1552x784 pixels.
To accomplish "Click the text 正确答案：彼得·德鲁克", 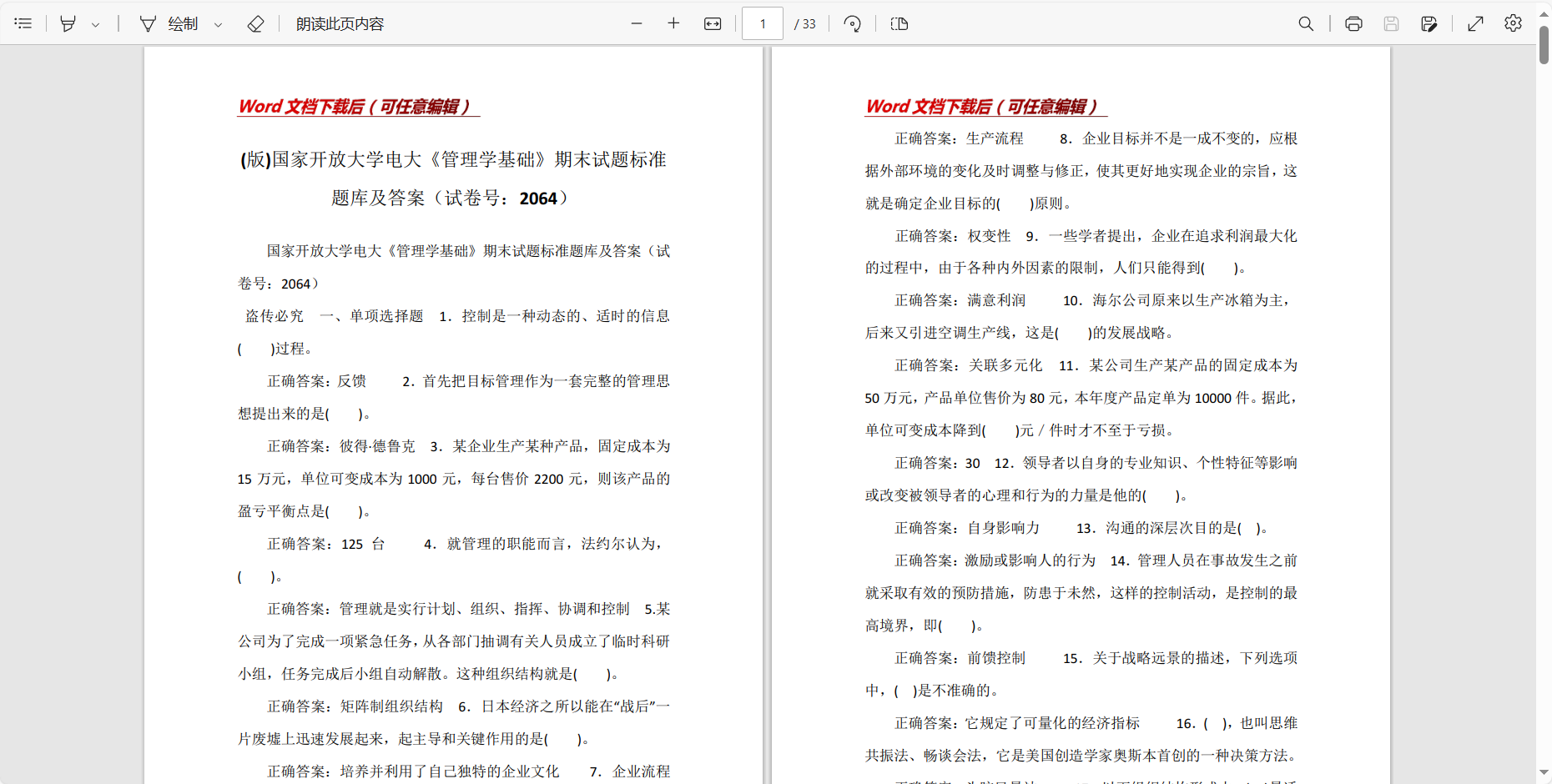I will 340,446.
